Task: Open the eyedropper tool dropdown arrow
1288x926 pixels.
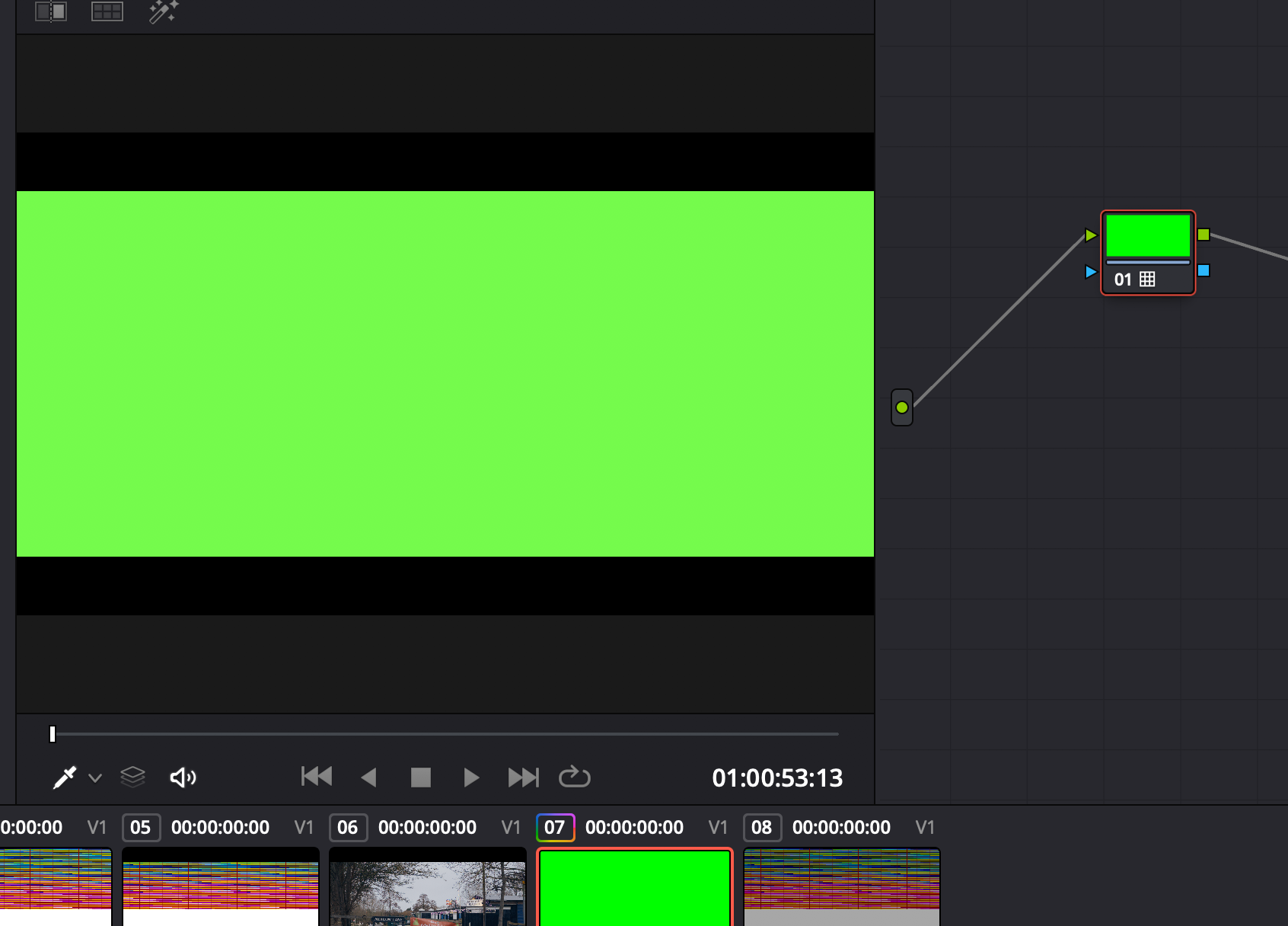Action: pos(95,778)
